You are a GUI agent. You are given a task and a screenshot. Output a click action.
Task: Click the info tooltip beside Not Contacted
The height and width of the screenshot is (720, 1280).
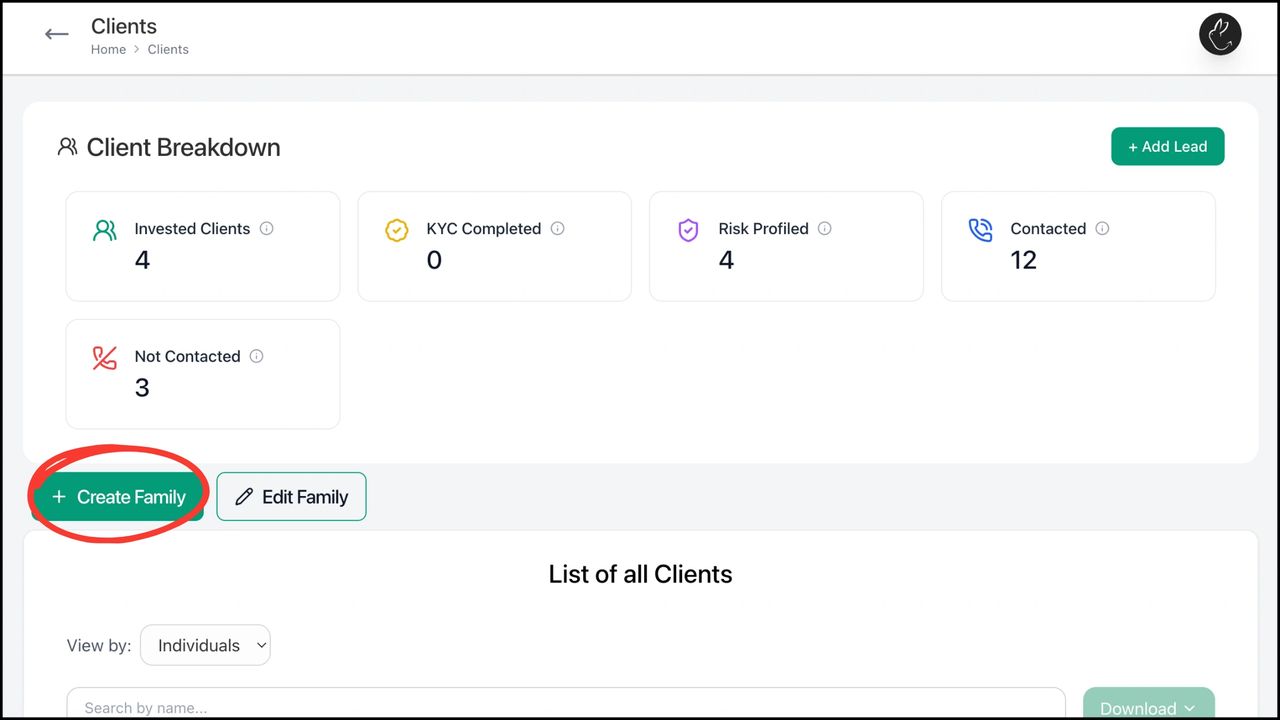[256, 356]
